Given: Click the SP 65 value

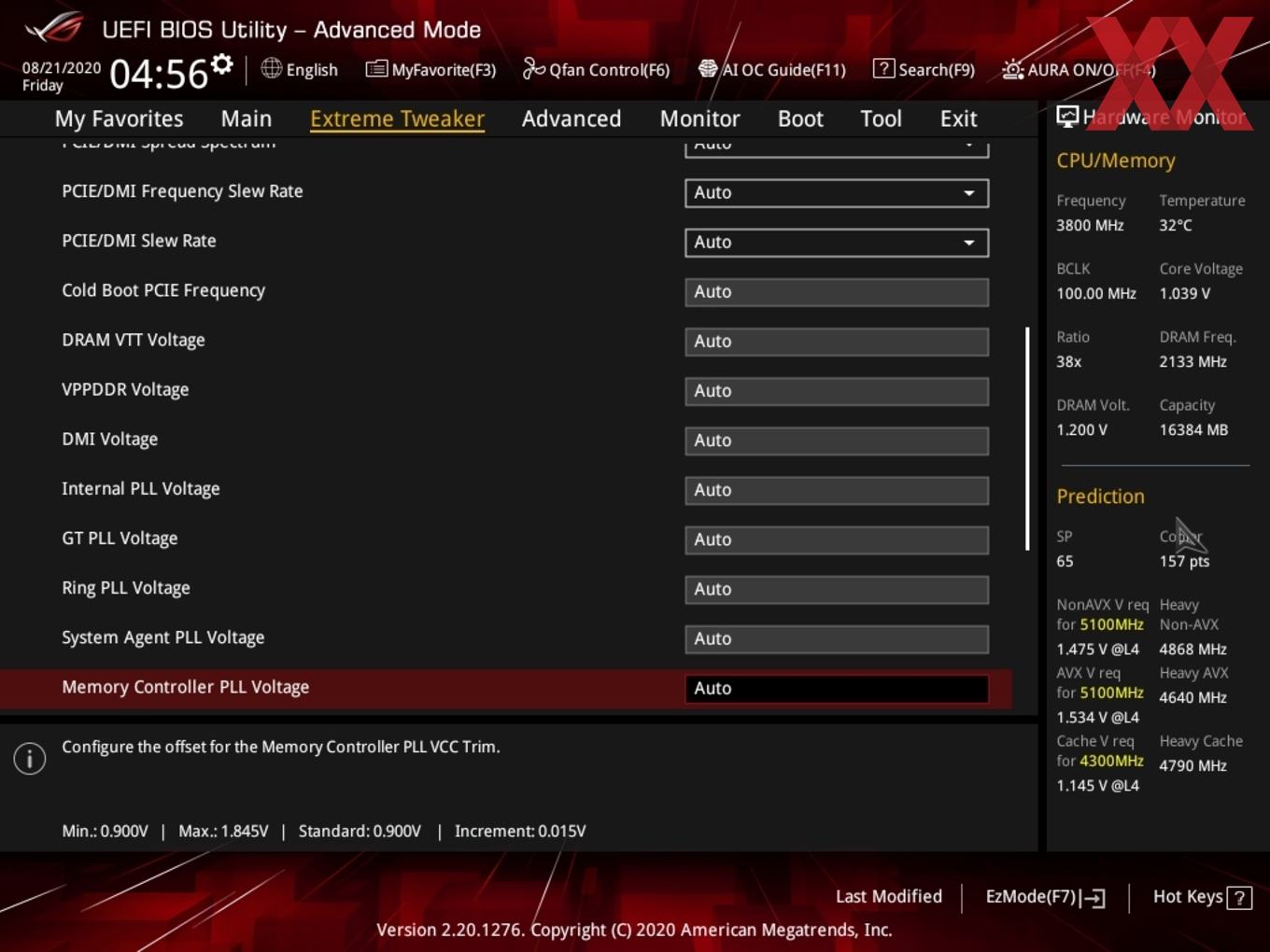Looking at the screenshot, I should point(1065,561).
